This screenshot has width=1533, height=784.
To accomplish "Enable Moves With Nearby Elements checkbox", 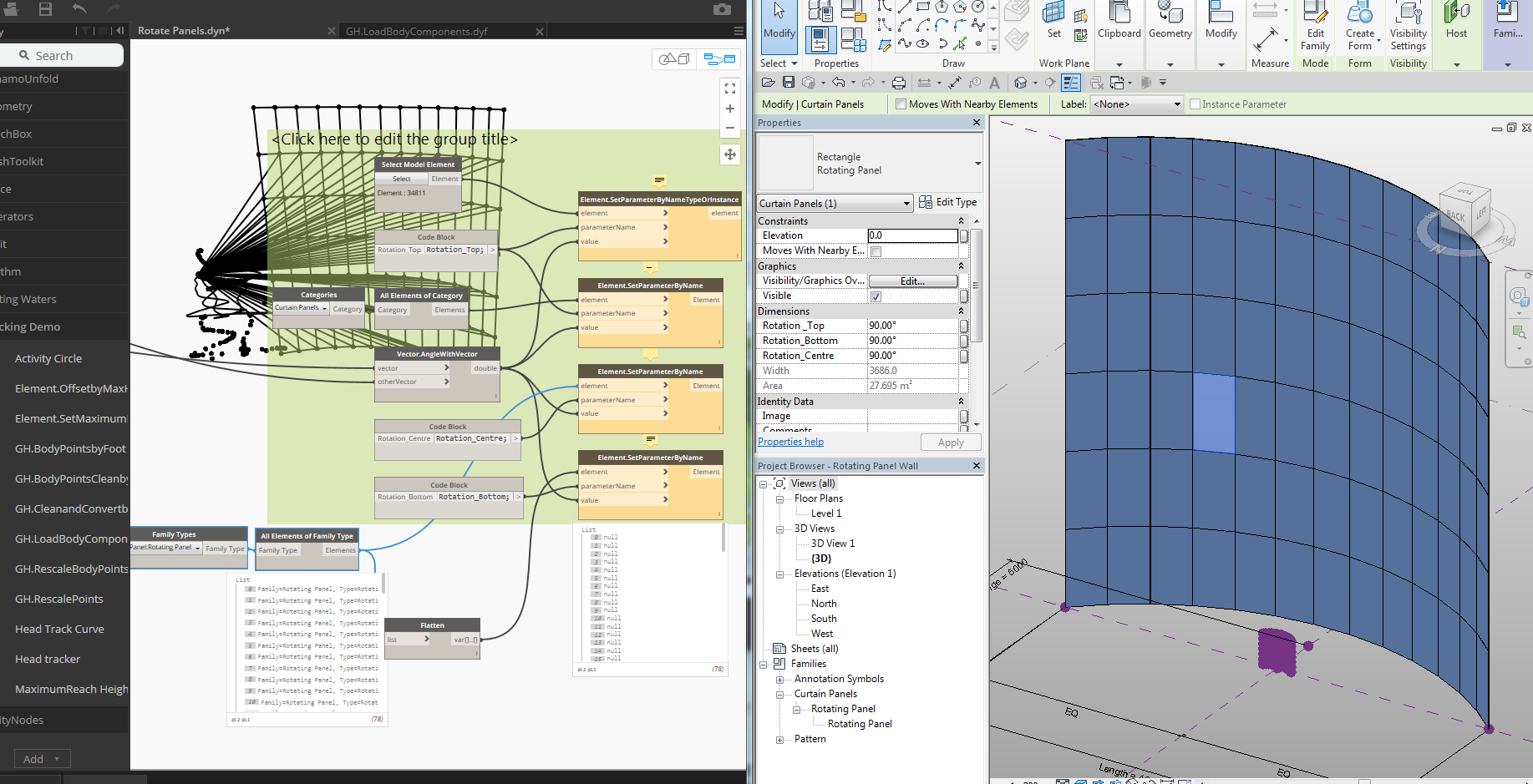I will (901, 104).
